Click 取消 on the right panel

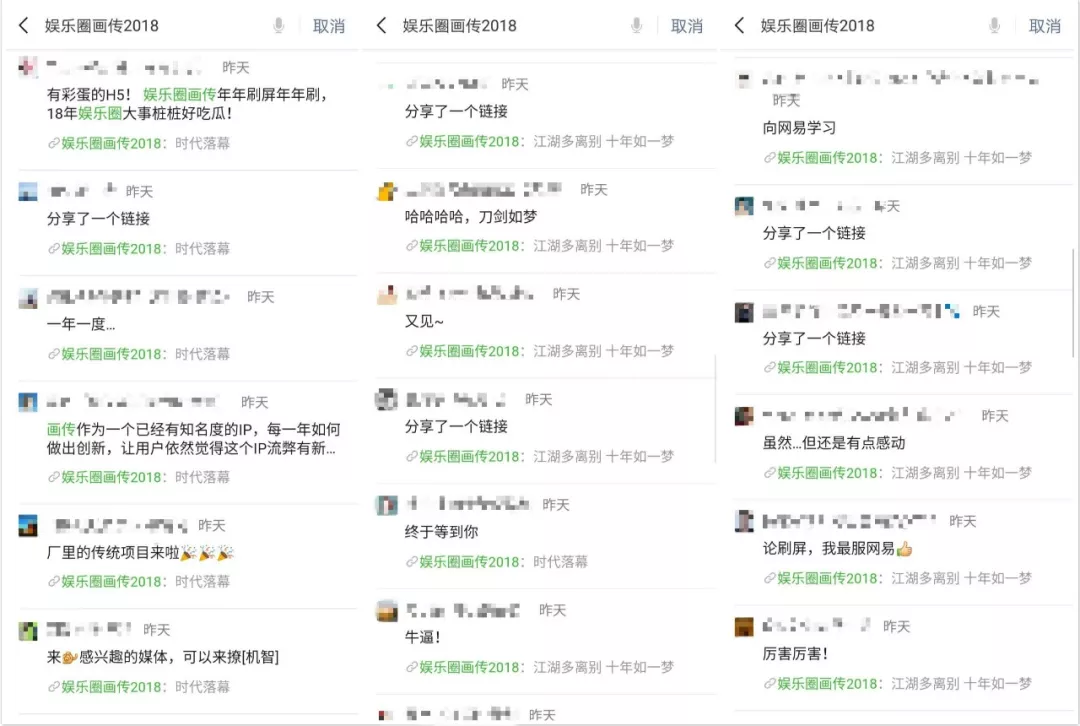1045,25
